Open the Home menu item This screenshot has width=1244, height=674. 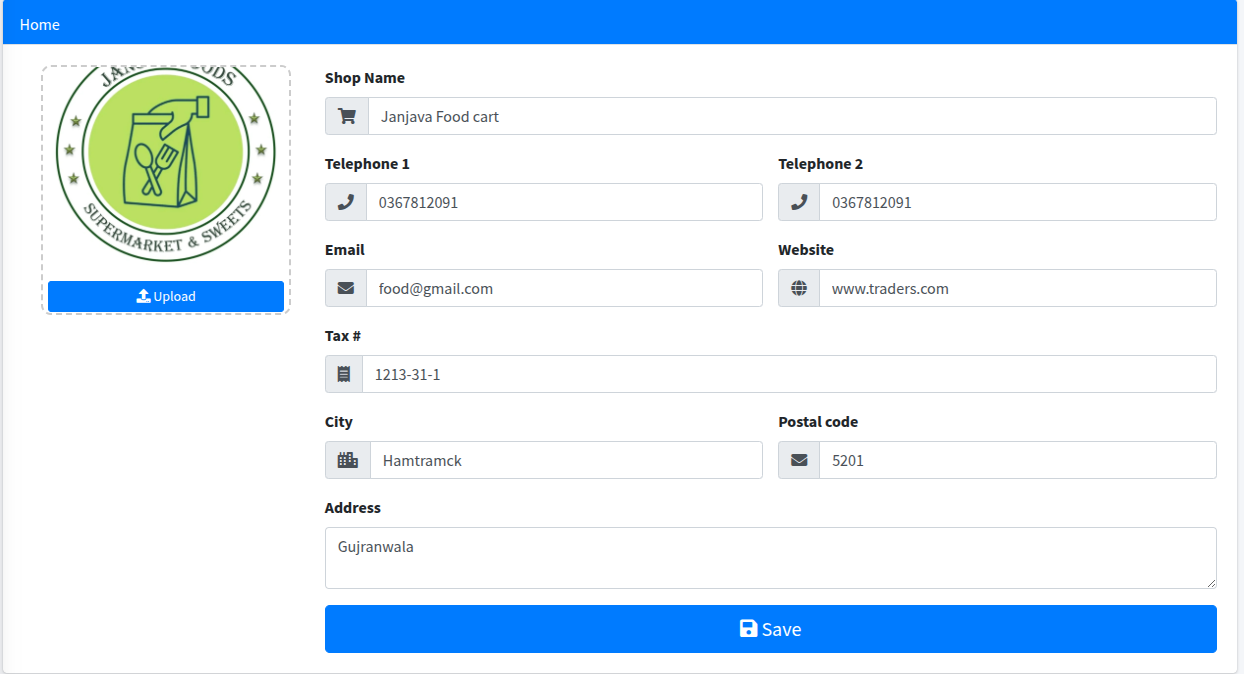(x=40, y=24)
